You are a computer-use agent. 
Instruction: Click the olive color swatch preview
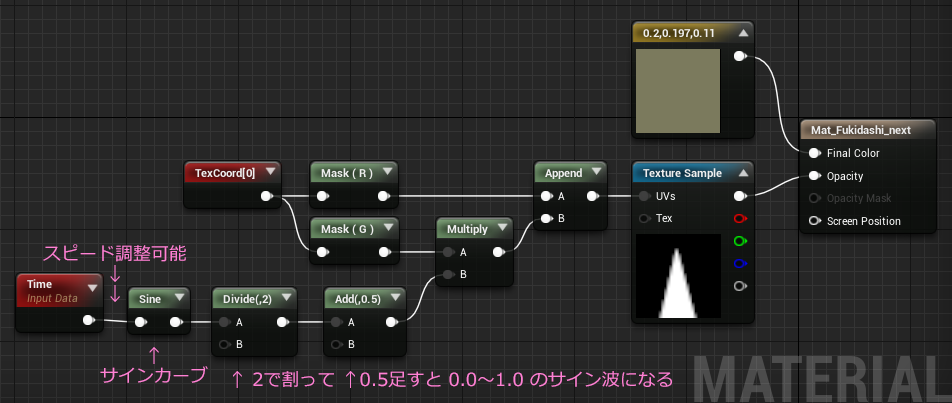coord(678,91)
